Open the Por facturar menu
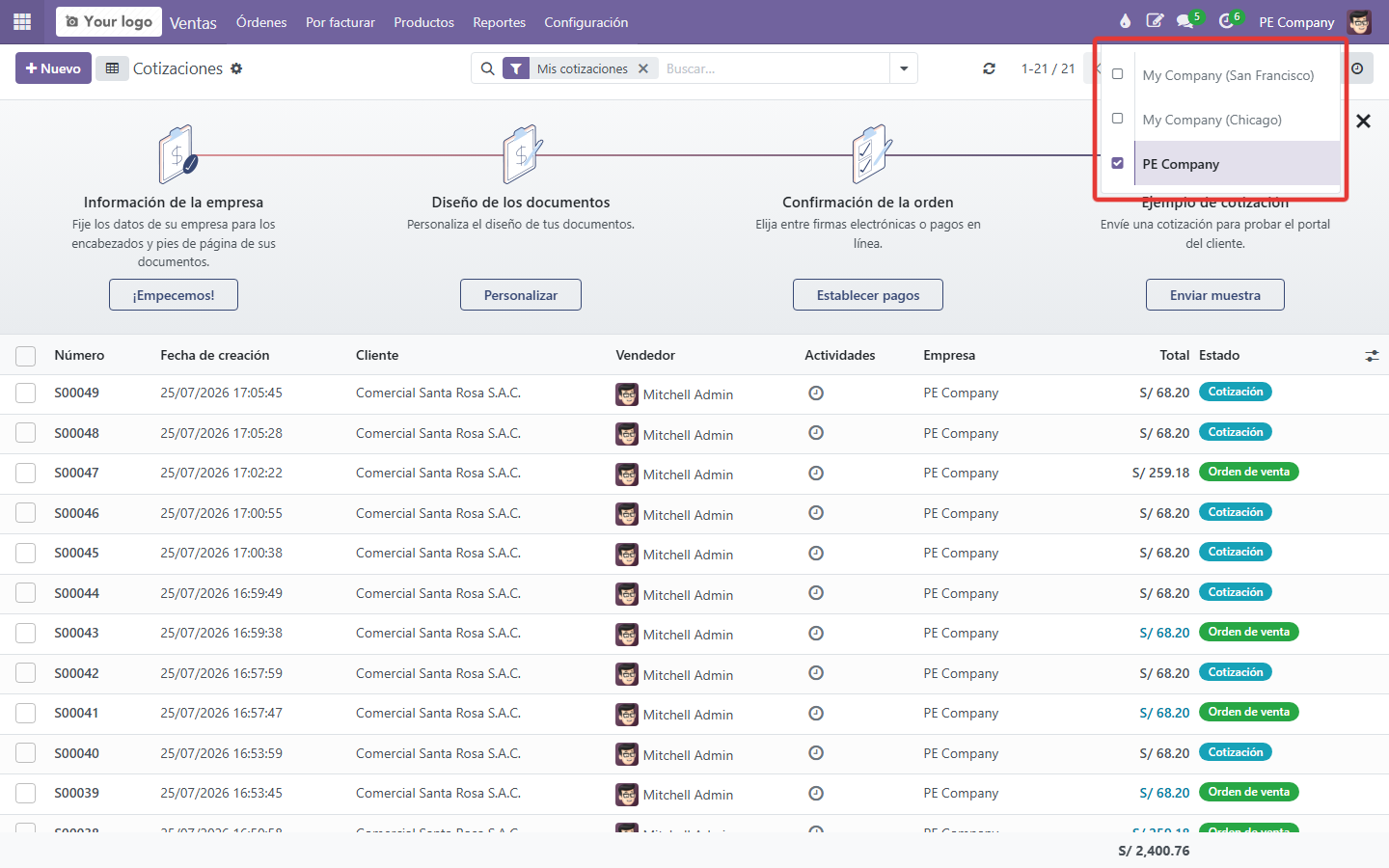The image size is (1389, 868). [340, 22]
